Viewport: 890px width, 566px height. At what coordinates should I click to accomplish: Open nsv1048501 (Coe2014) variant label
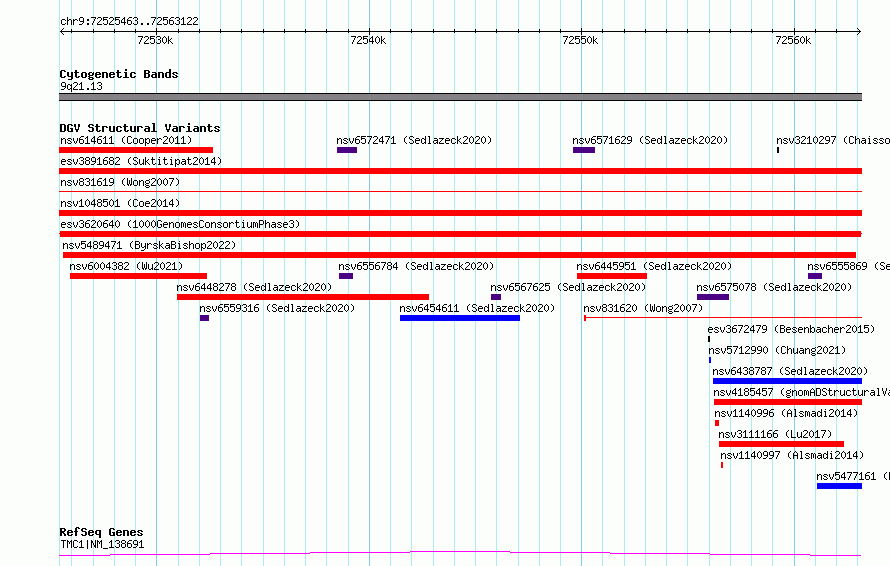120,203
